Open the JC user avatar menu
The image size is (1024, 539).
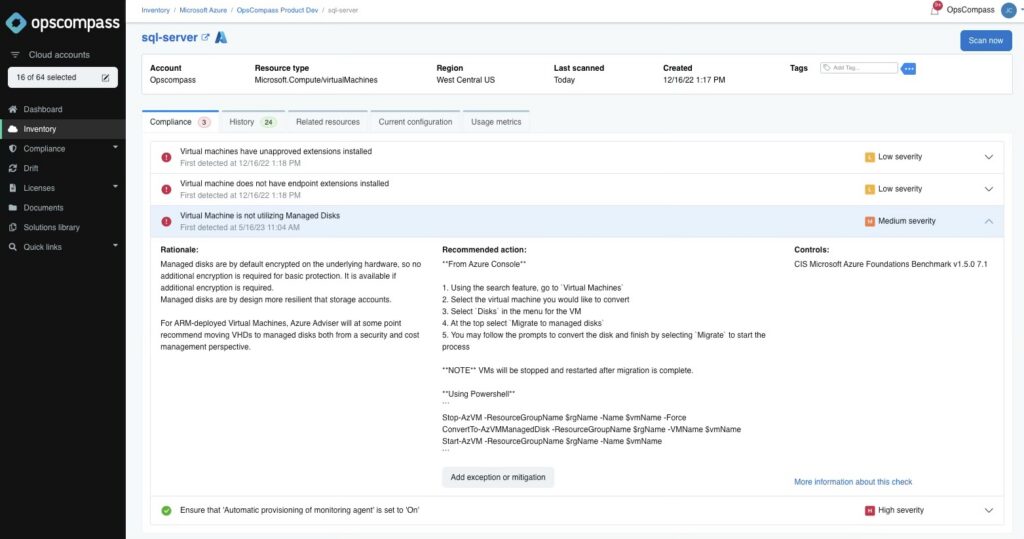tap(1007, 10)
